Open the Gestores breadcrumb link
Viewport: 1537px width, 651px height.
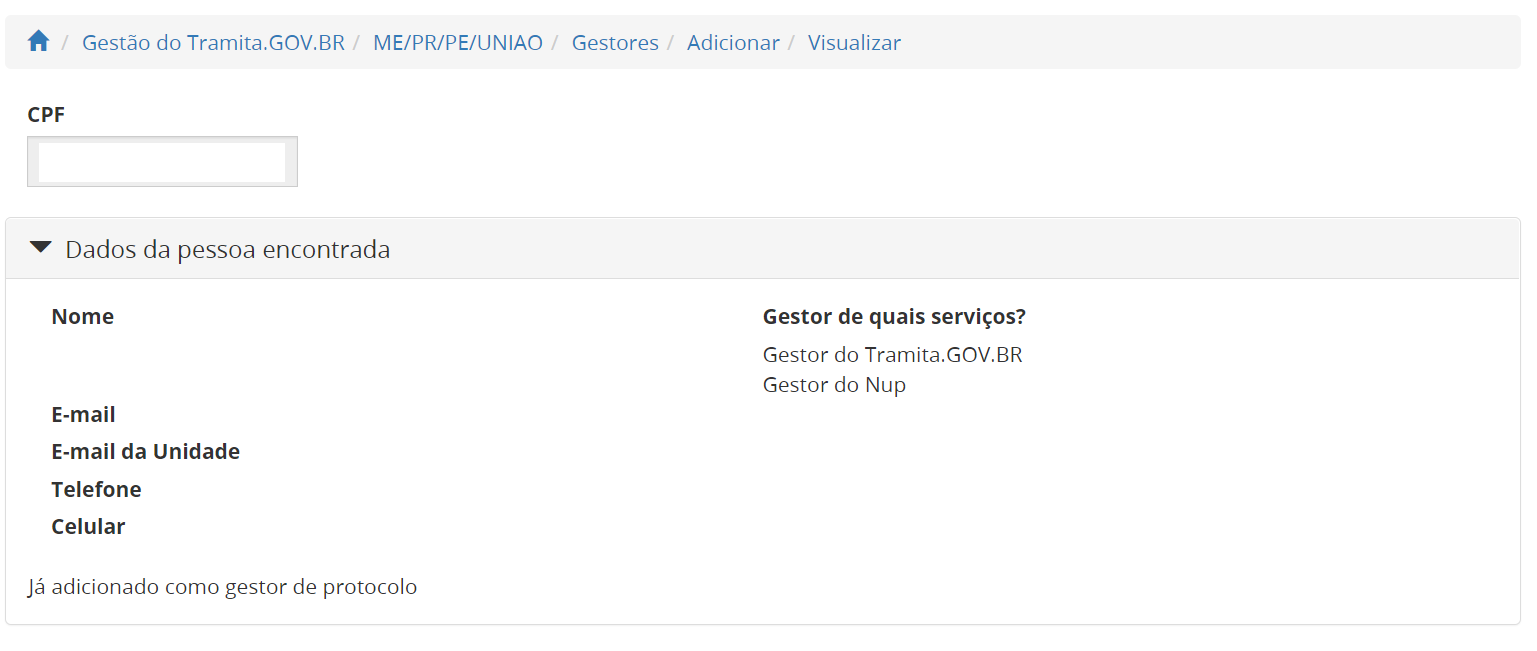pos(614,43)
